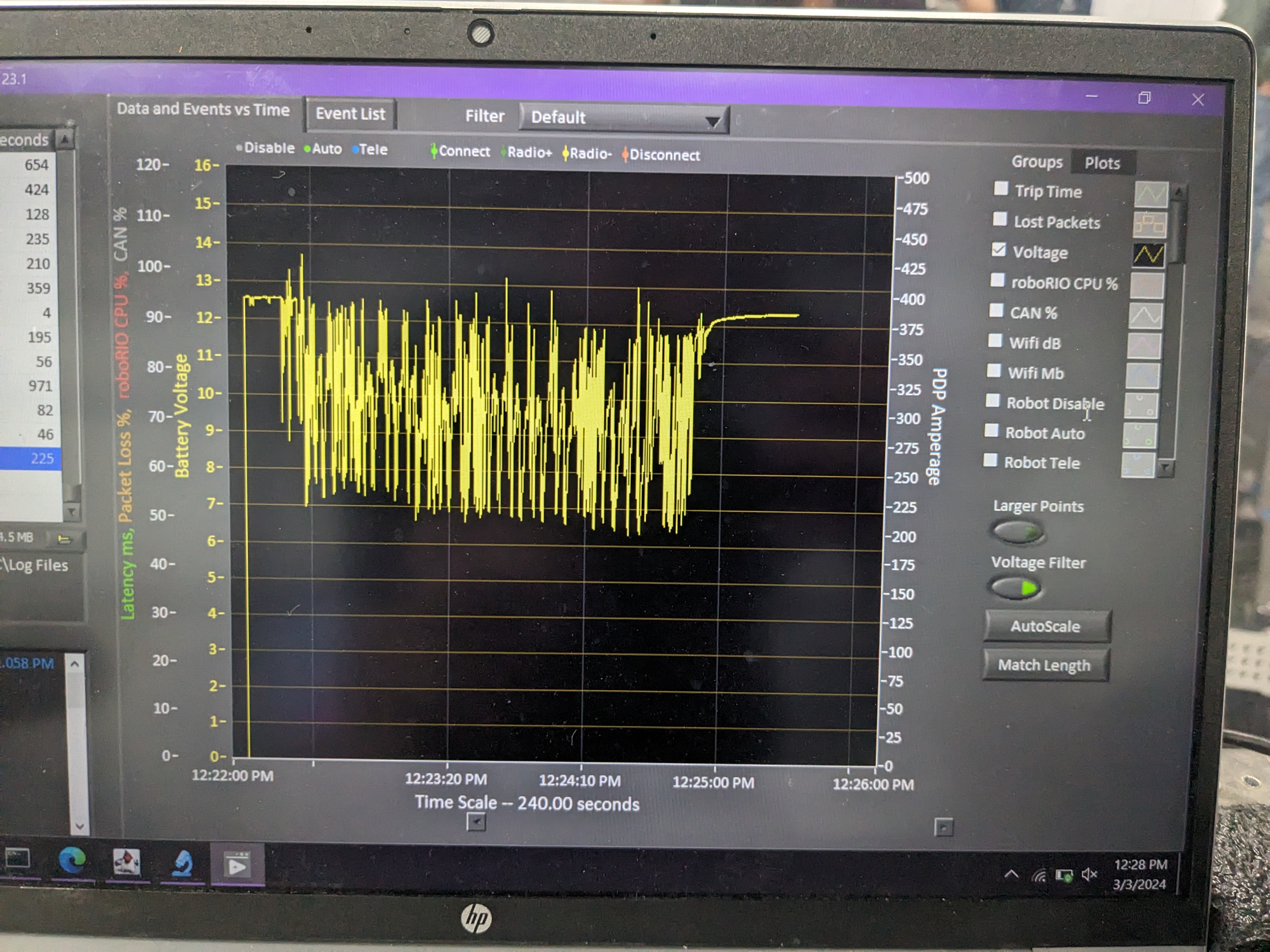
Task: Select the highlighted log row 225
Action: [x=30, y=458]
